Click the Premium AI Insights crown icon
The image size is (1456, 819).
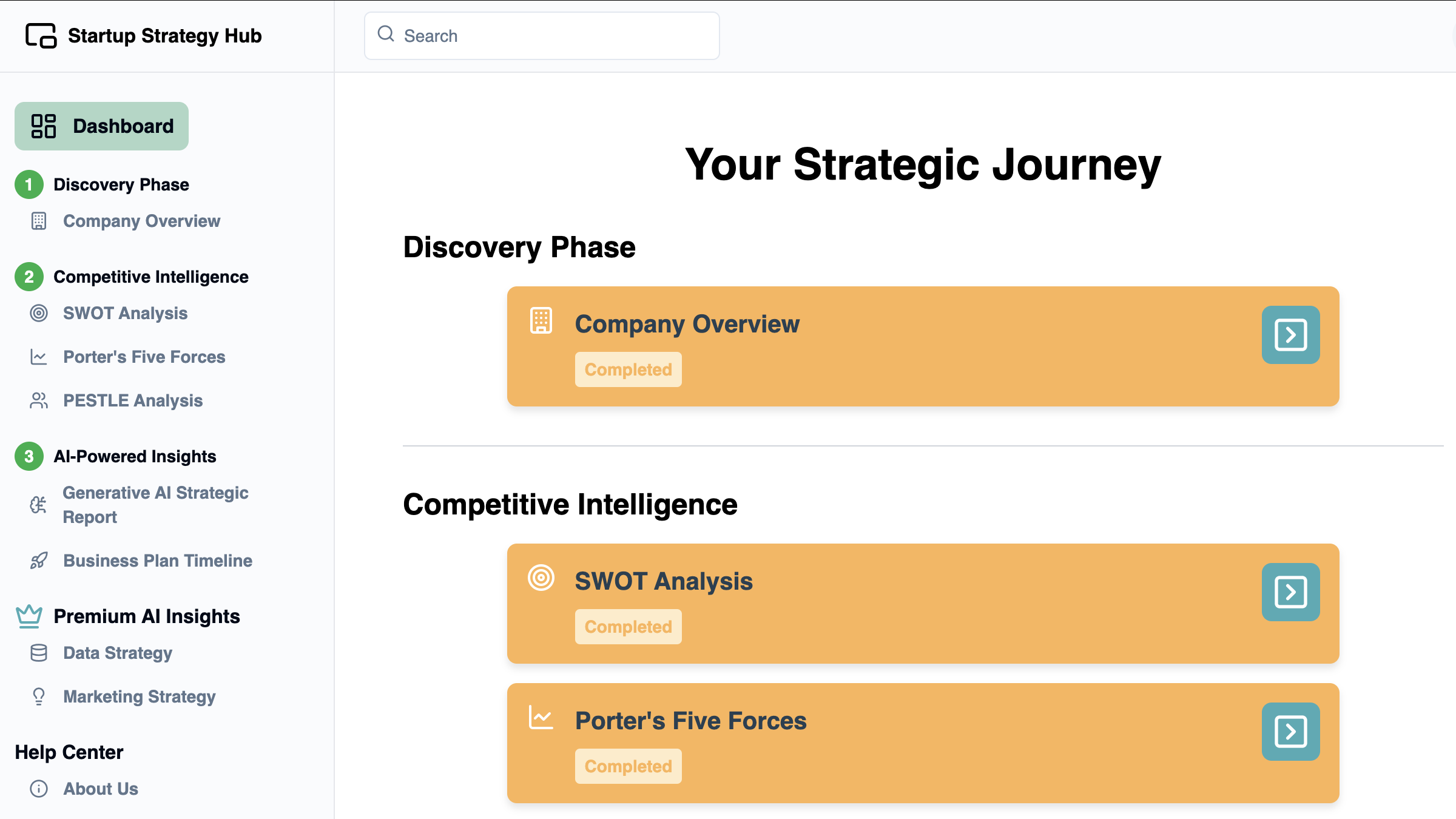click(29, 616)
